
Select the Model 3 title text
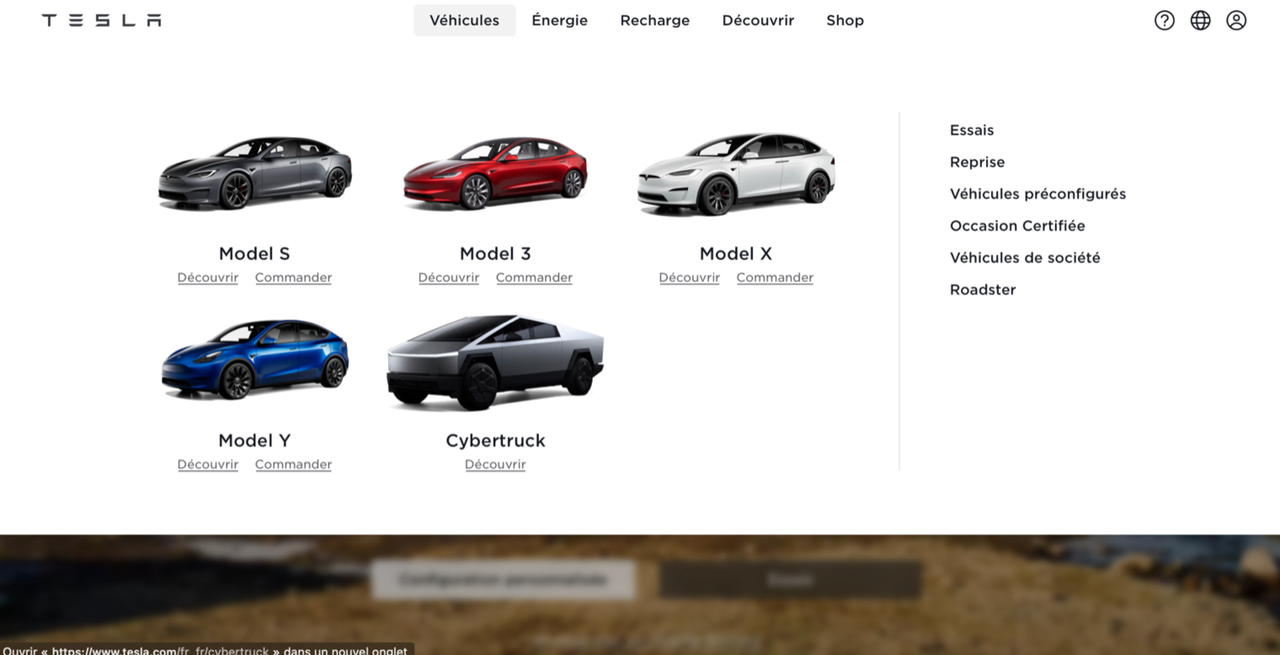[x=495, y=254]
